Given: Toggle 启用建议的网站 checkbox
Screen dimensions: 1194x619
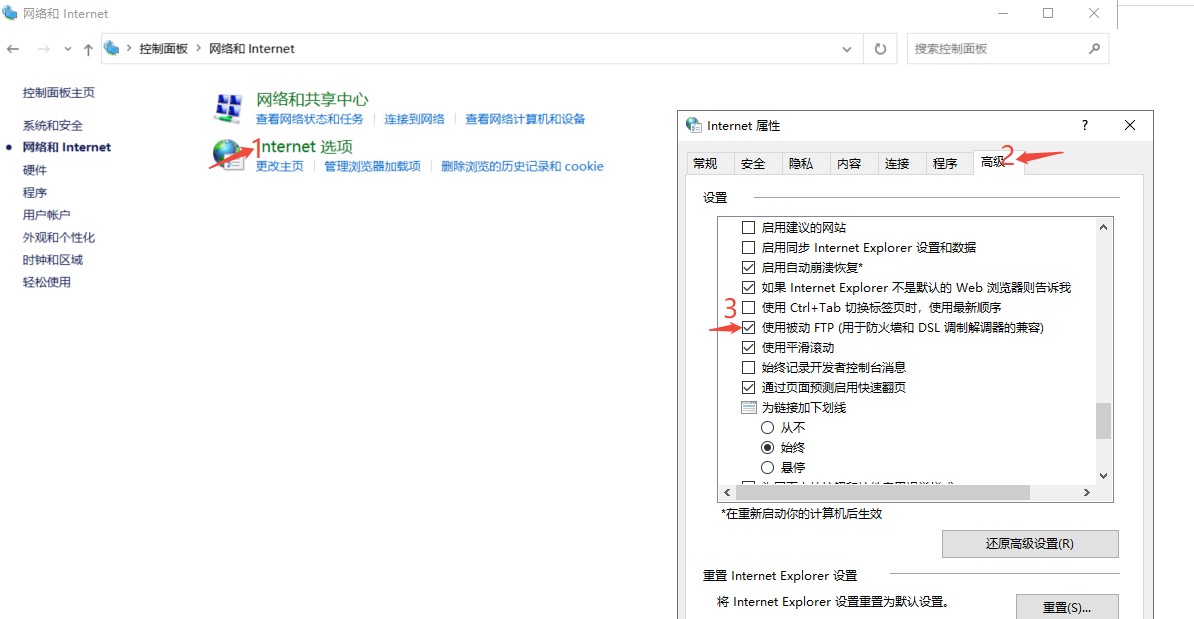Looking at the screenshot, I should [749, 228].
